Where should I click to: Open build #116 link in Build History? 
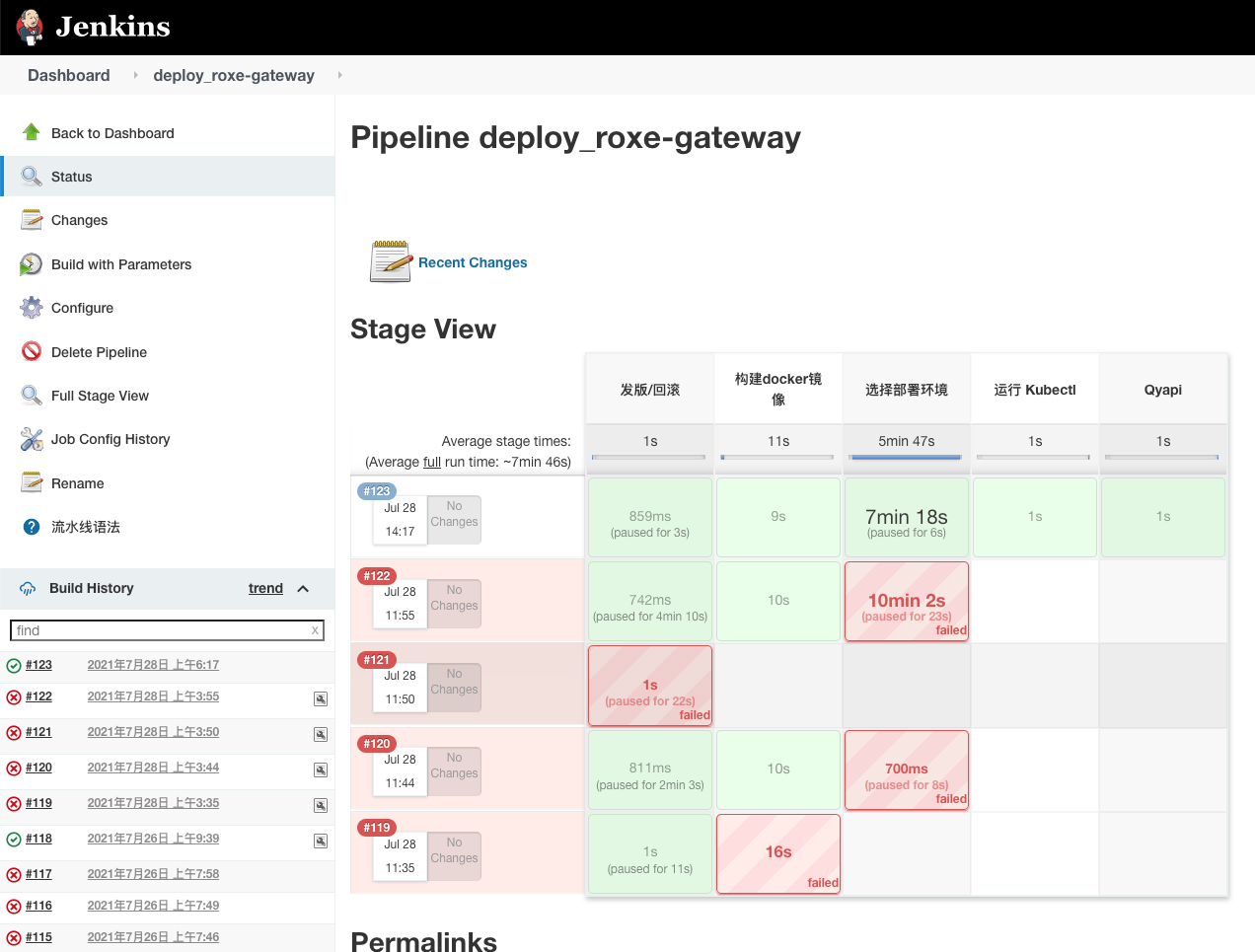click(x=38, y=906)
